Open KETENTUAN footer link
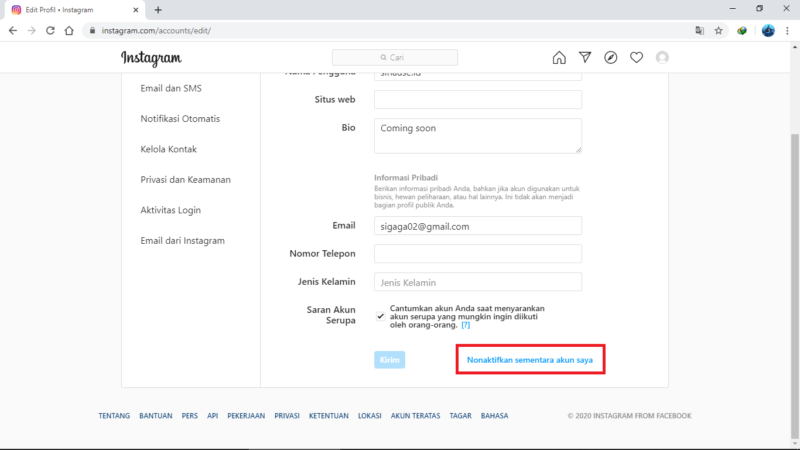Image resolution: width=800 pixels, height=450 pixels. 329,416
